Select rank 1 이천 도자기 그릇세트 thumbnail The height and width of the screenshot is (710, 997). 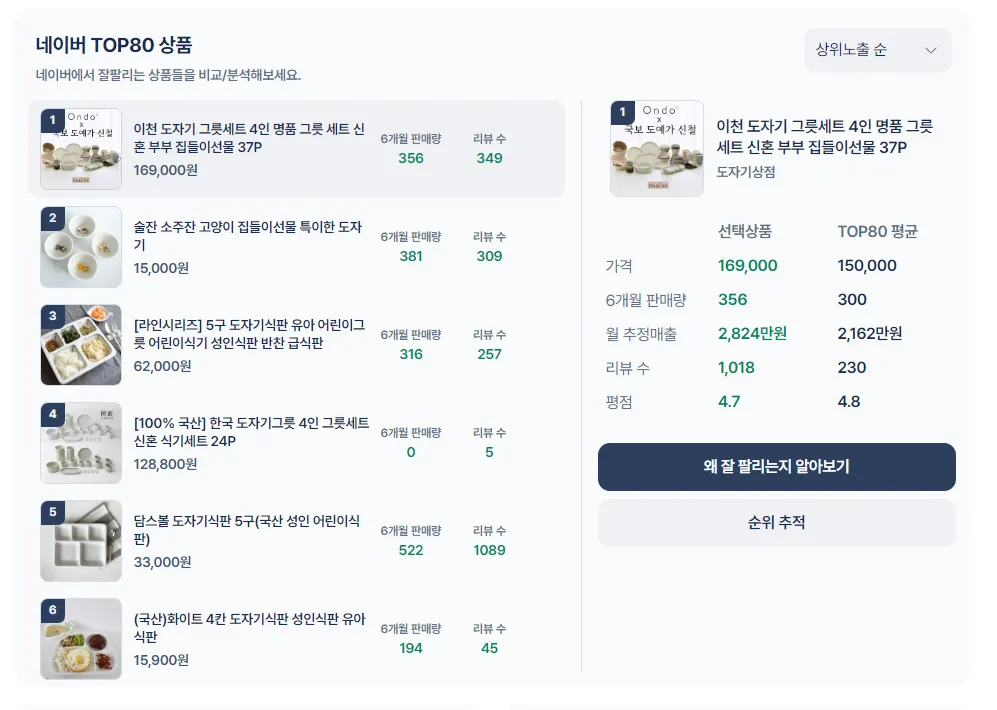pos(81,149)
